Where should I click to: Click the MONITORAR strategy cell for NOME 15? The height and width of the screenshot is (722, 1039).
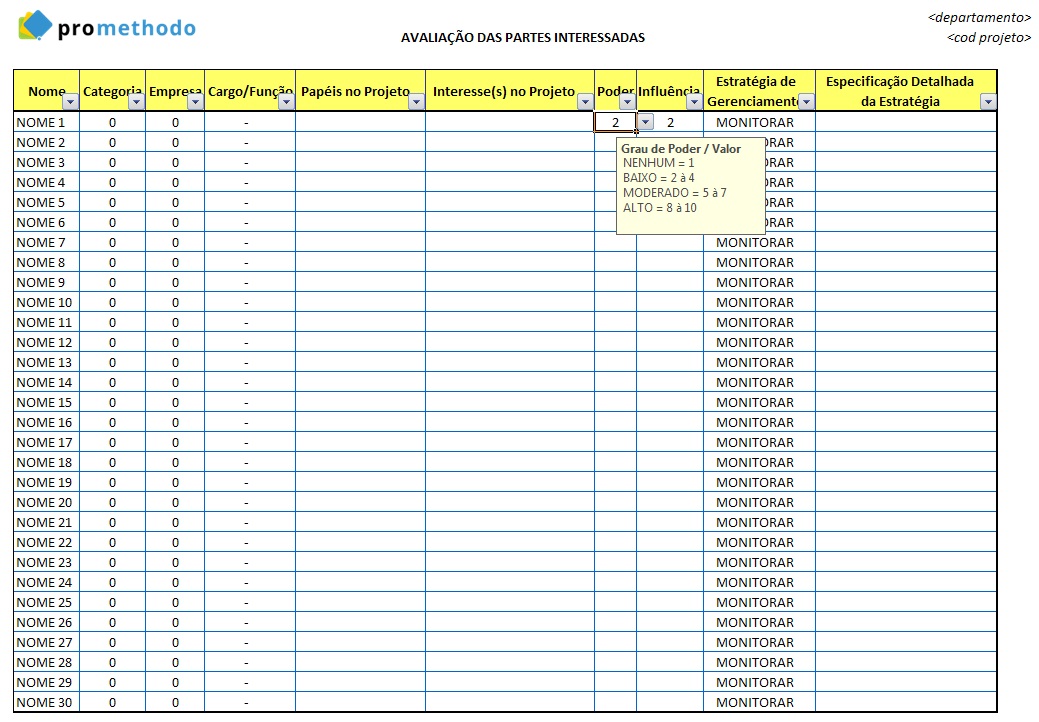[x=759, y=402]
